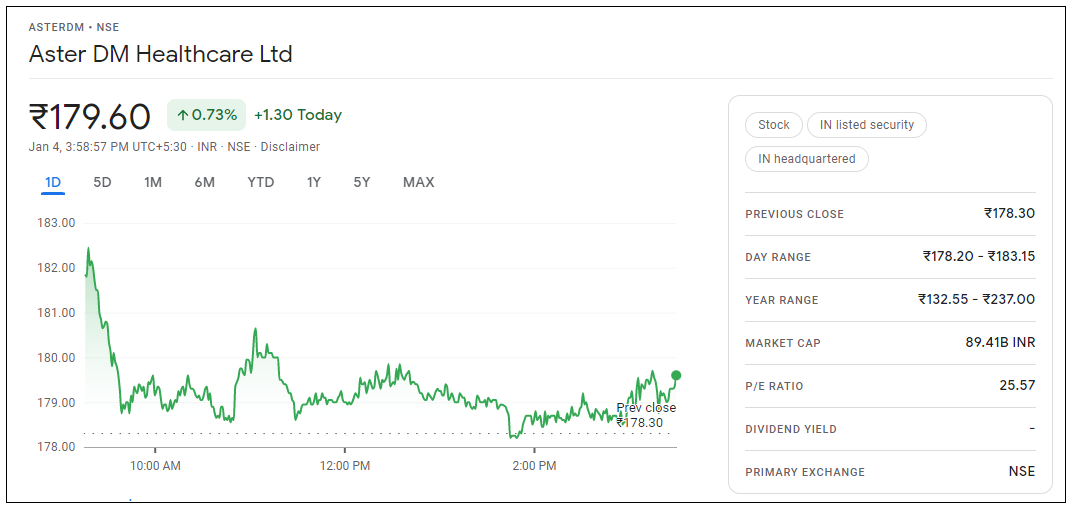Click the current price dot on chart

click(x=676, y=375)
